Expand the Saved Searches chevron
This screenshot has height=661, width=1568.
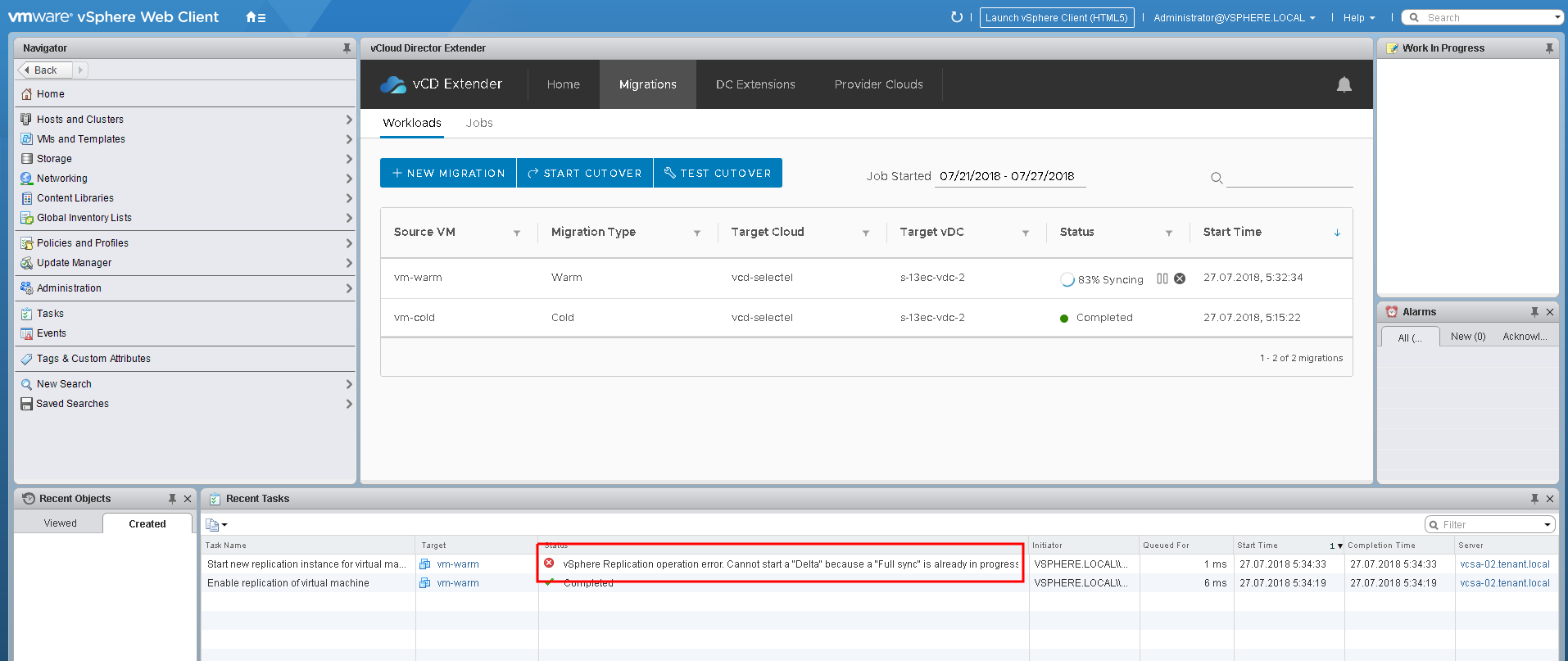[349, 404]
